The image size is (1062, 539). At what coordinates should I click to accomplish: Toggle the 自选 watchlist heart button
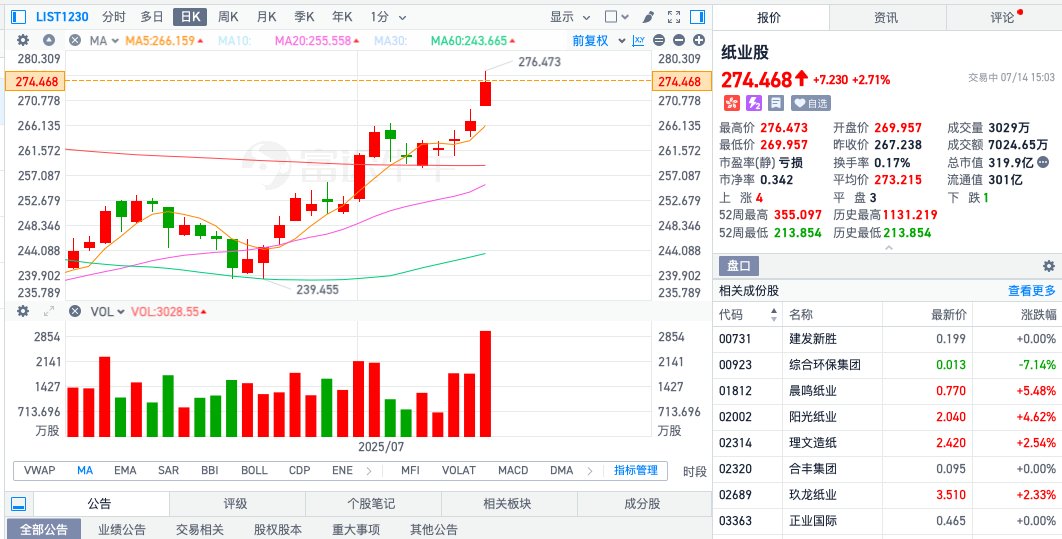[x=811, y=103]
